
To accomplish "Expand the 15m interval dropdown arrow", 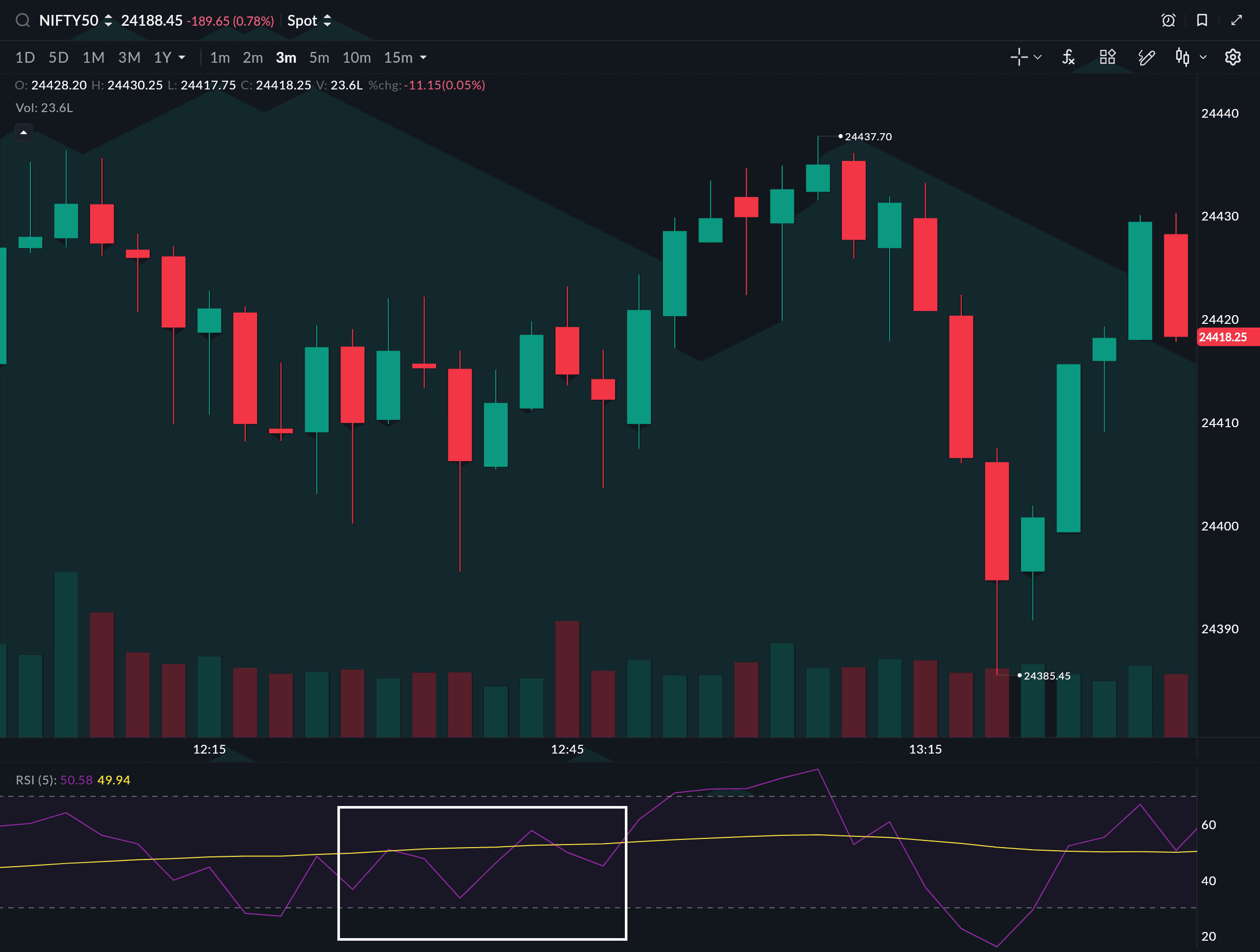I will click(x=423, y=58).
